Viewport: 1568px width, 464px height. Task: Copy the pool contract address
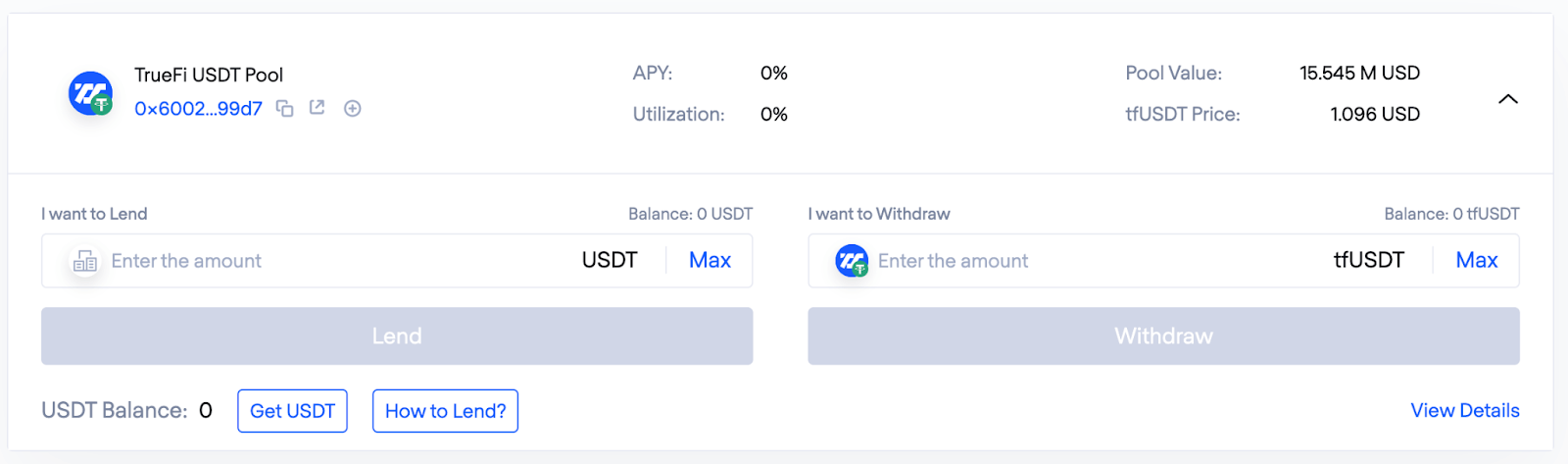pos(284,108)
